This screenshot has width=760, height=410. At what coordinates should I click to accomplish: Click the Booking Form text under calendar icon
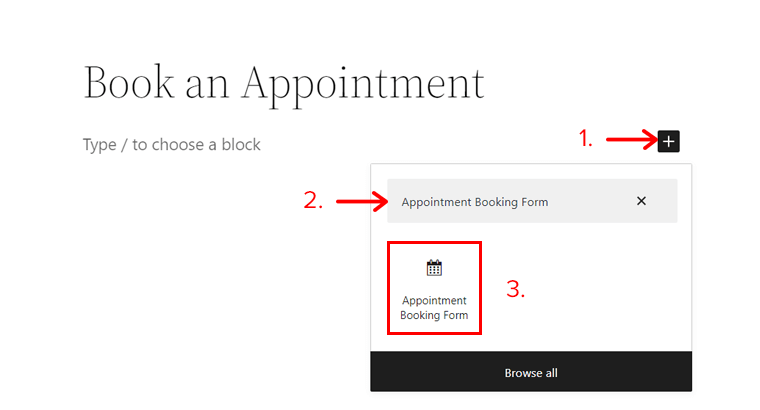coord(434,315)
